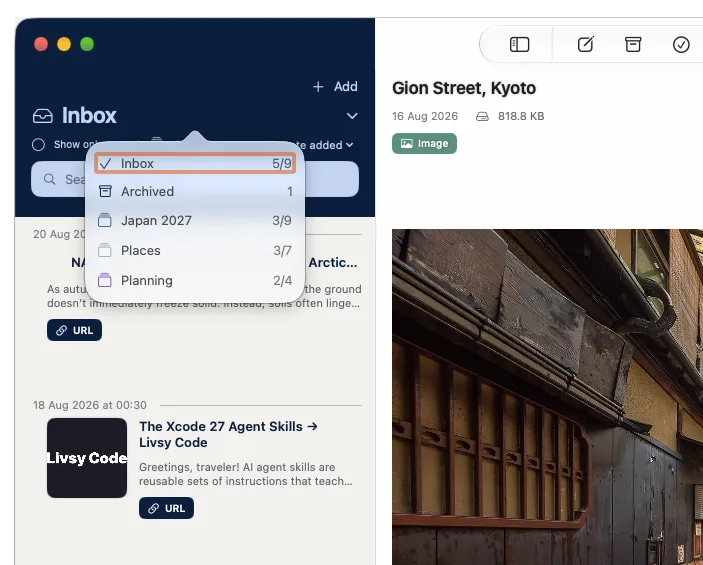Click the Archived box icon in popup
This screenshot has height=565, width=703.
pos(105,191)
